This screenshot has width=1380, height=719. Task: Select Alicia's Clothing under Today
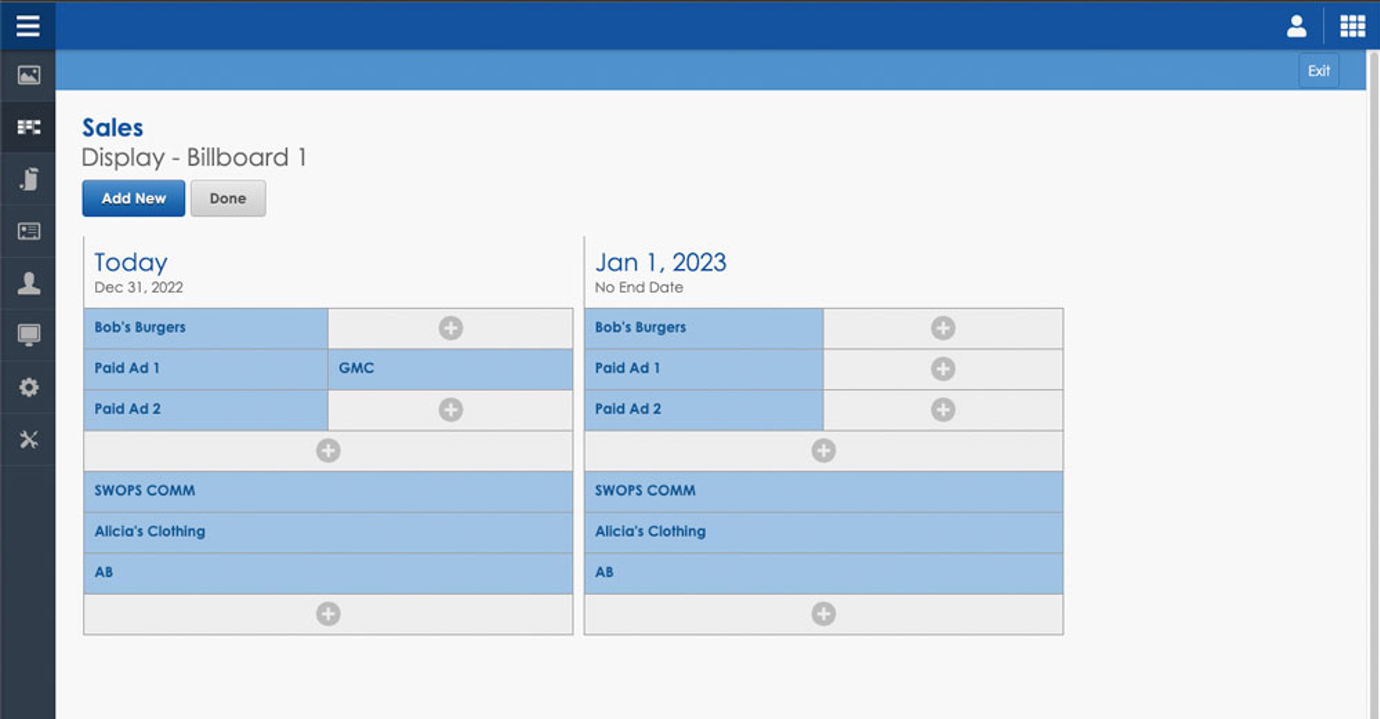[x=328, y=532]
